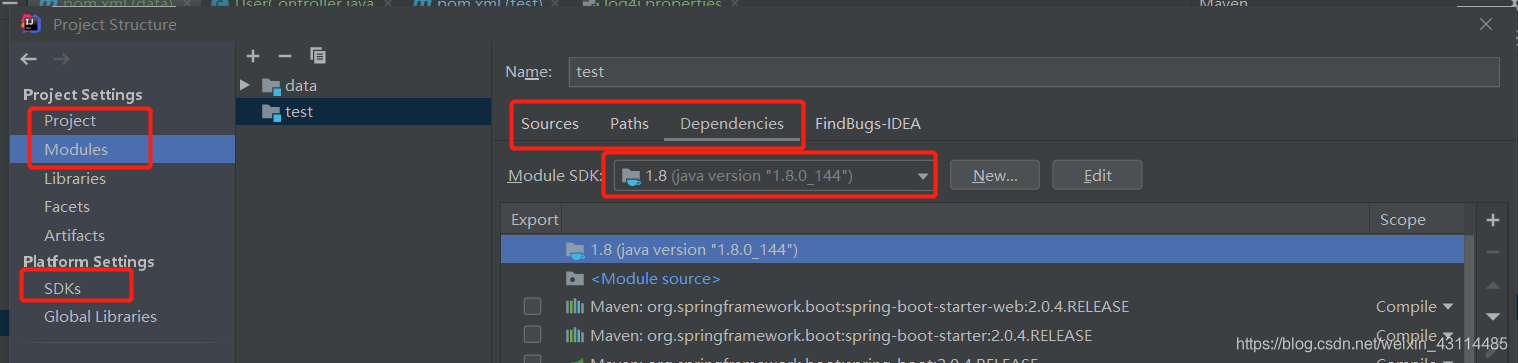Tick export checkbox for spring-boot-starter-web
1518x363 pixels.
(x=532, y=306)
